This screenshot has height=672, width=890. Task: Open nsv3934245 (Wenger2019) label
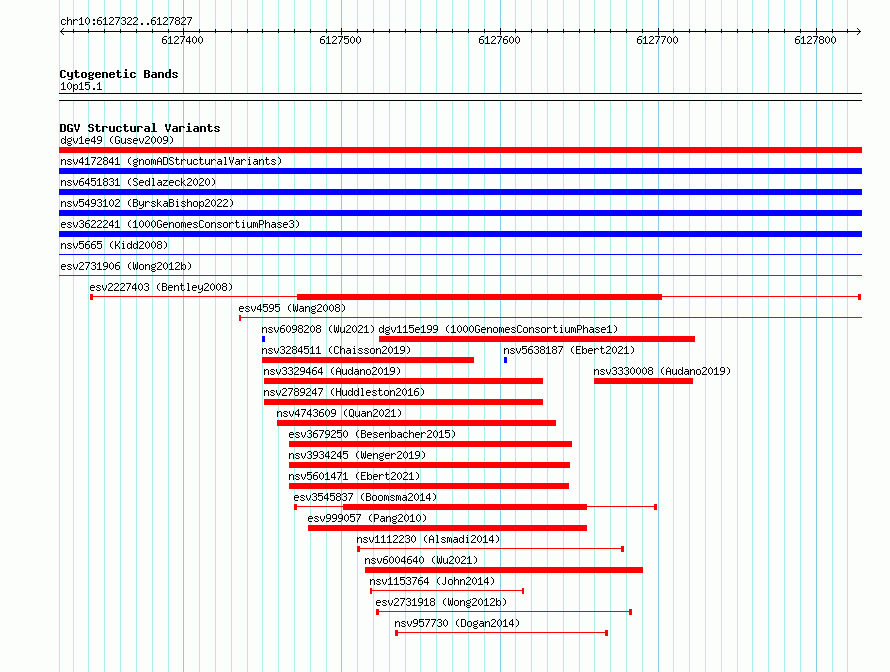tap(357, 455)
